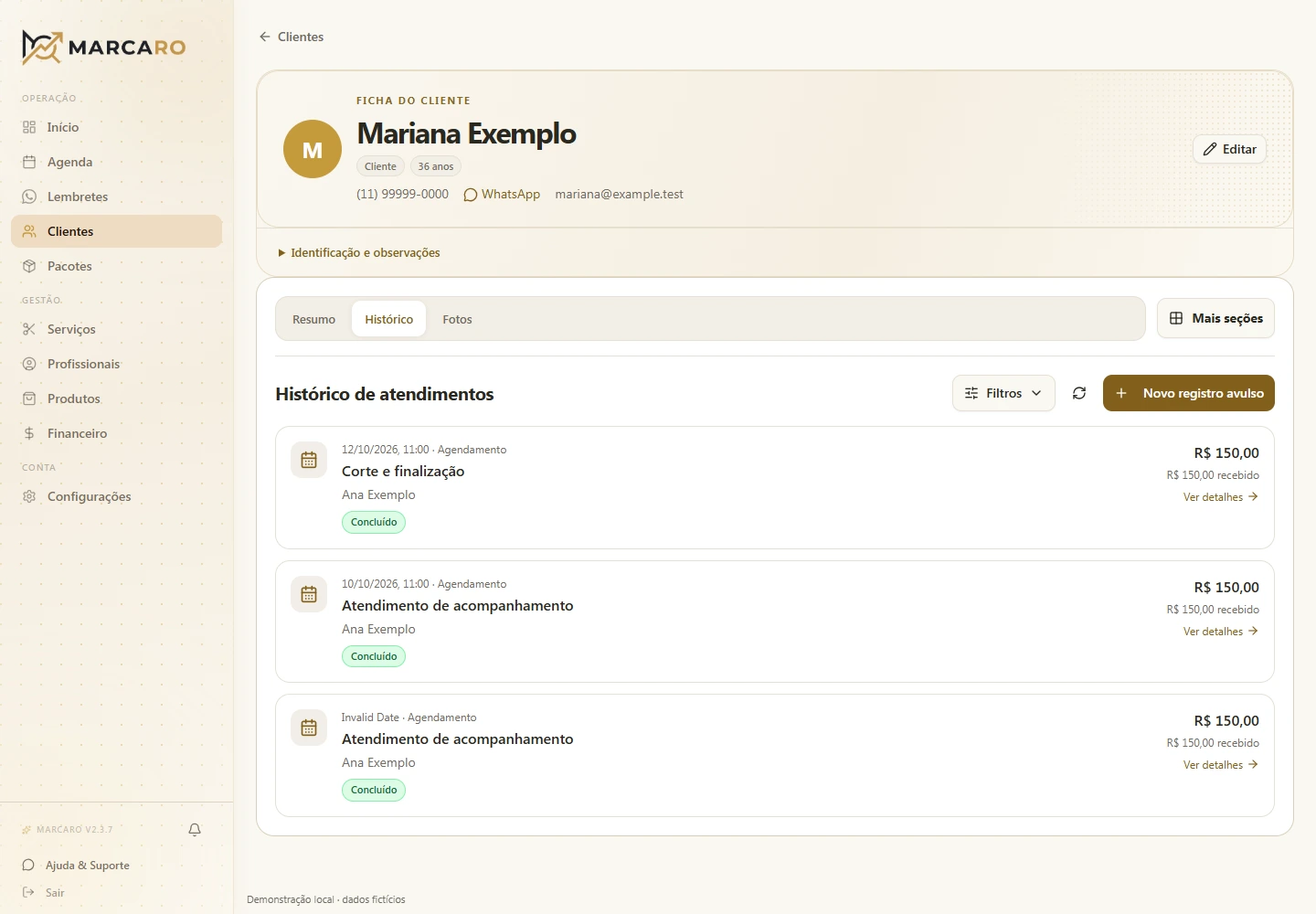Click calendar icon of Invalid Date entry

(309, 728)
